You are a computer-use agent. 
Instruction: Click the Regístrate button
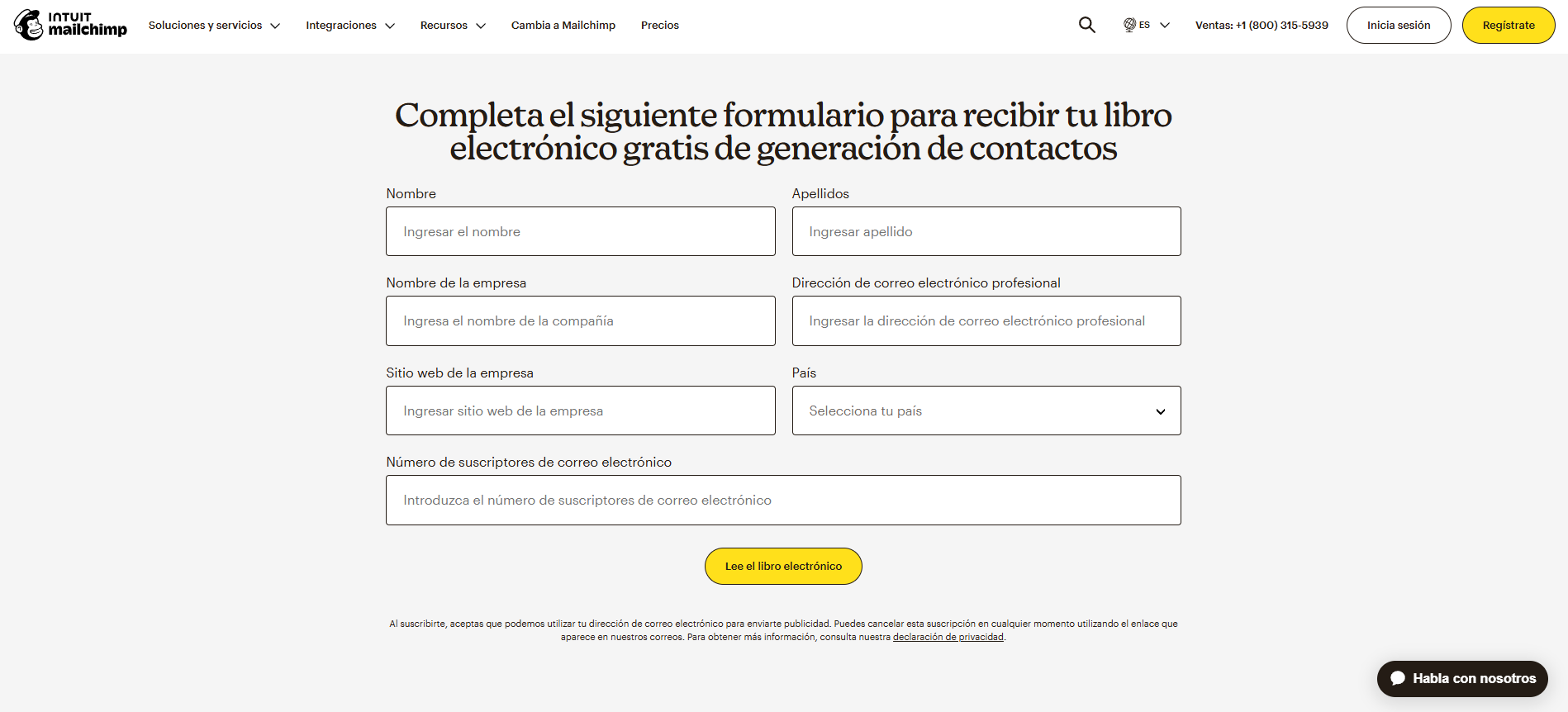(1509, 25)
